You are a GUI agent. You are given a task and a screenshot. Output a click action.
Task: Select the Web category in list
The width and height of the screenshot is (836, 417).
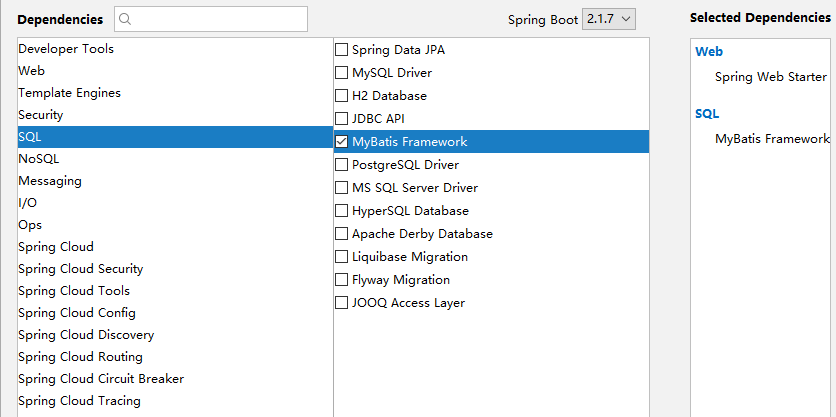(175, 70)
